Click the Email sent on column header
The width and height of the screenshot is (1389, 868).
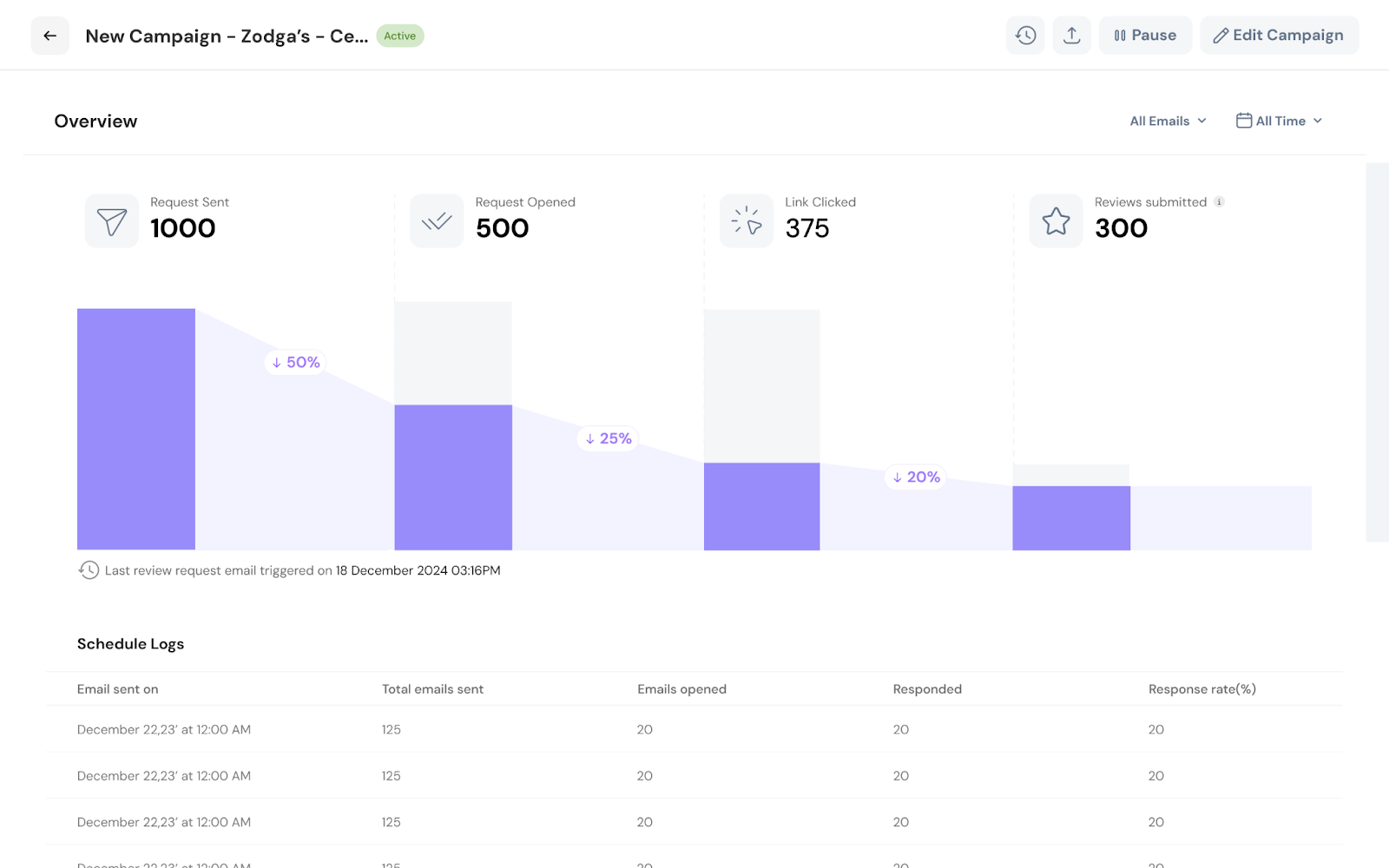tap(117, 689)
